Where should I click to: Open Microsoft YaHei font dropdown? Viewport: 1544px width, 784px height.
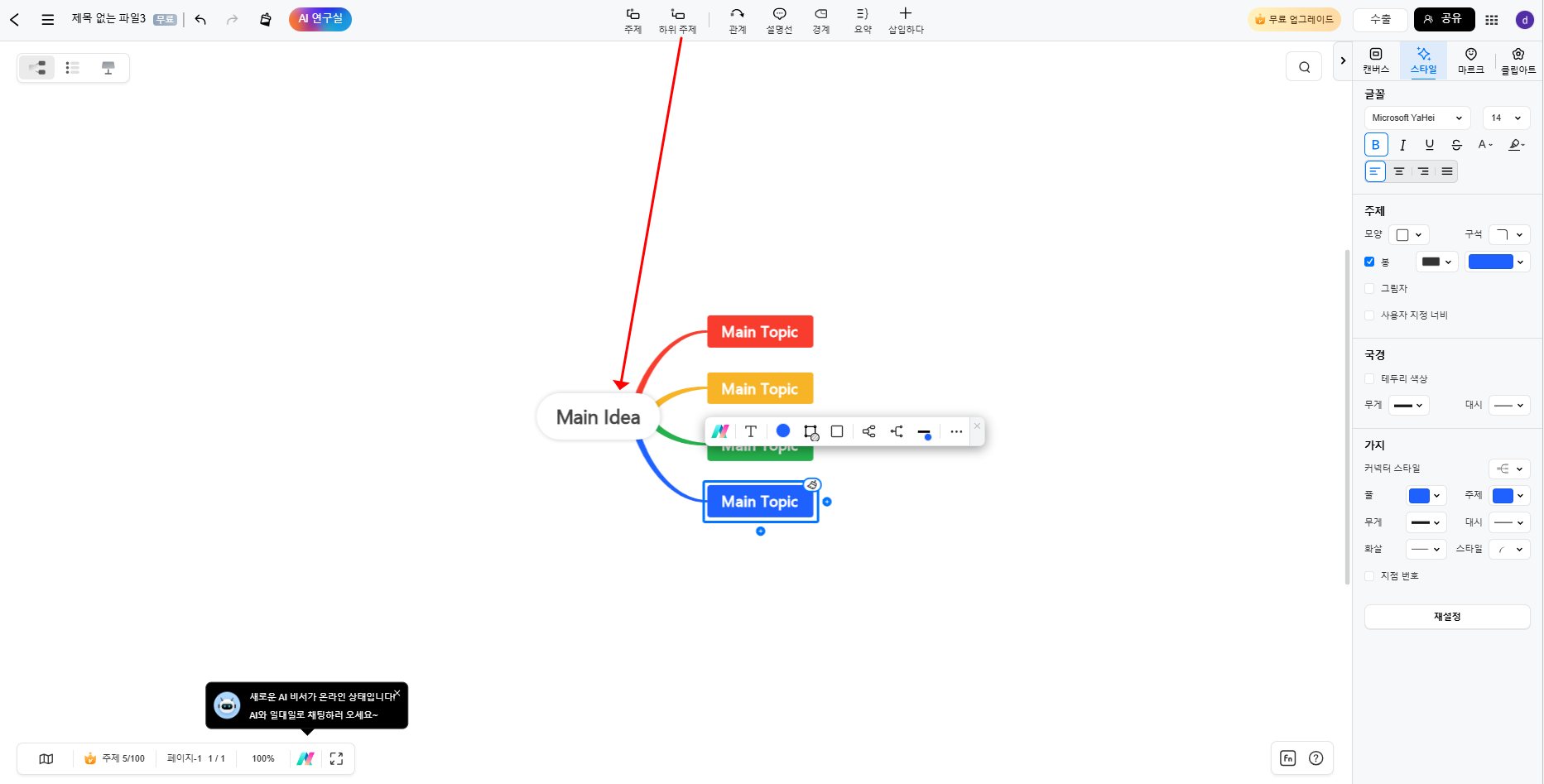(1417, 118)
